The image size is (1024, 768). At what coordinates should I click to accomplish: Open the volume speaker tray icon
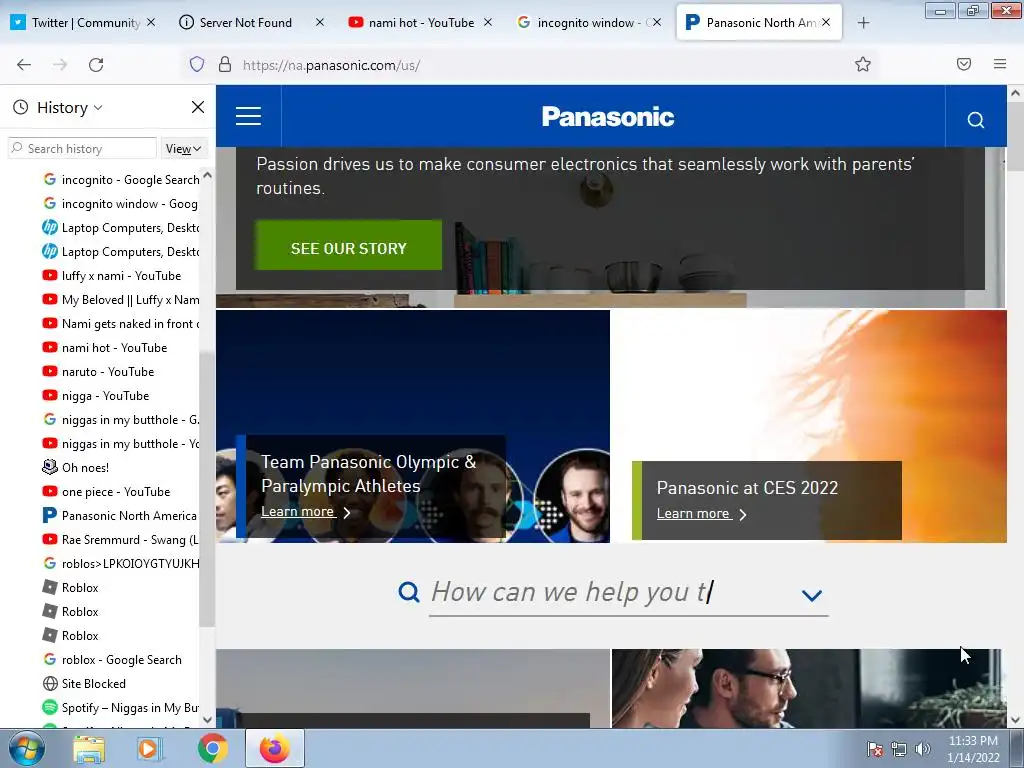tap(922, 749)
